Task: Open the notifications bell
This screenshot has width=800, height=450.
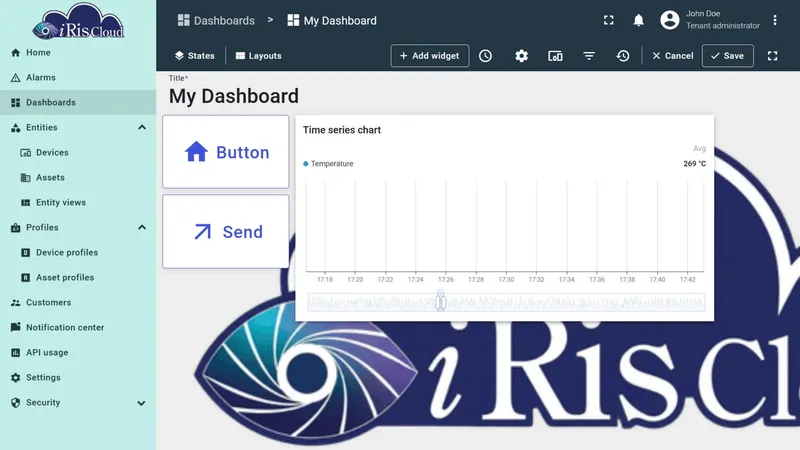Action: [x=638, y=20]
